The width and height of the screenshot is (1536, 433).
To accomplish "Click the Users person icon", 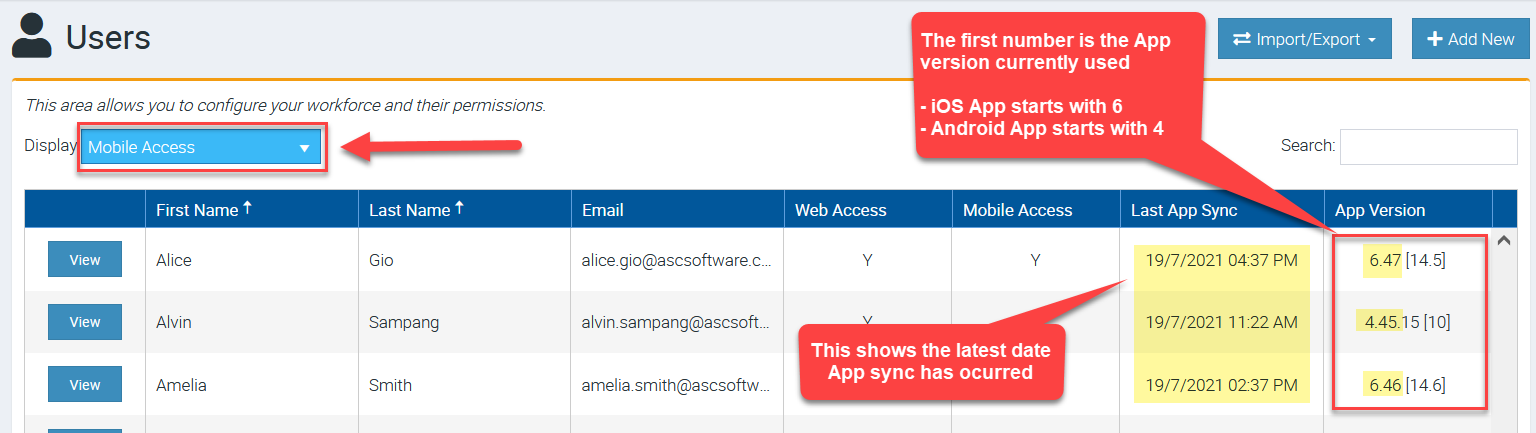I will tap(32, 38).
